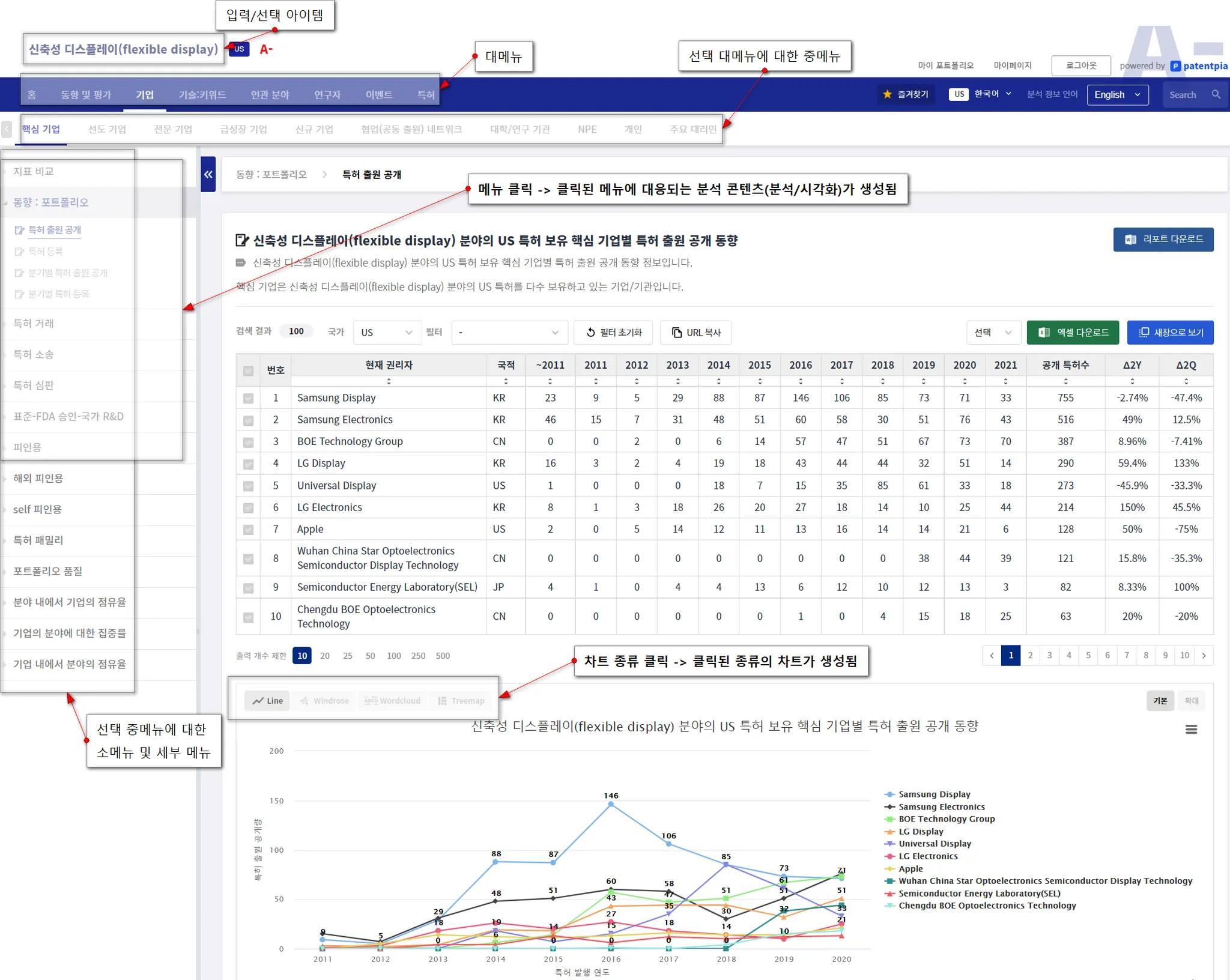Viewport: 1230px width, 980px height.
Task: Click the 엑셀 다운로드 button
Action: click(x=1073, y=333)
